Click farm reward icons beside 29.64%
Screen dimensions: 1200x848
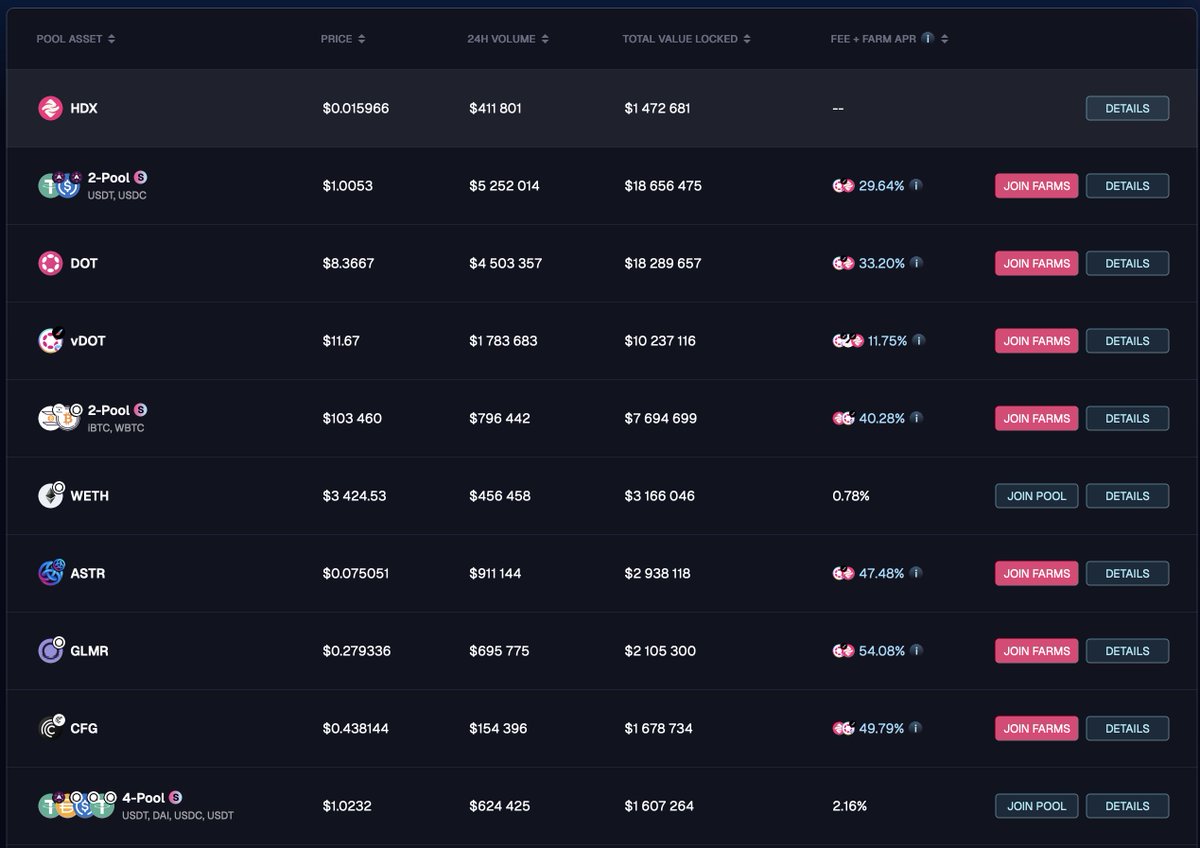click(843, 186)
